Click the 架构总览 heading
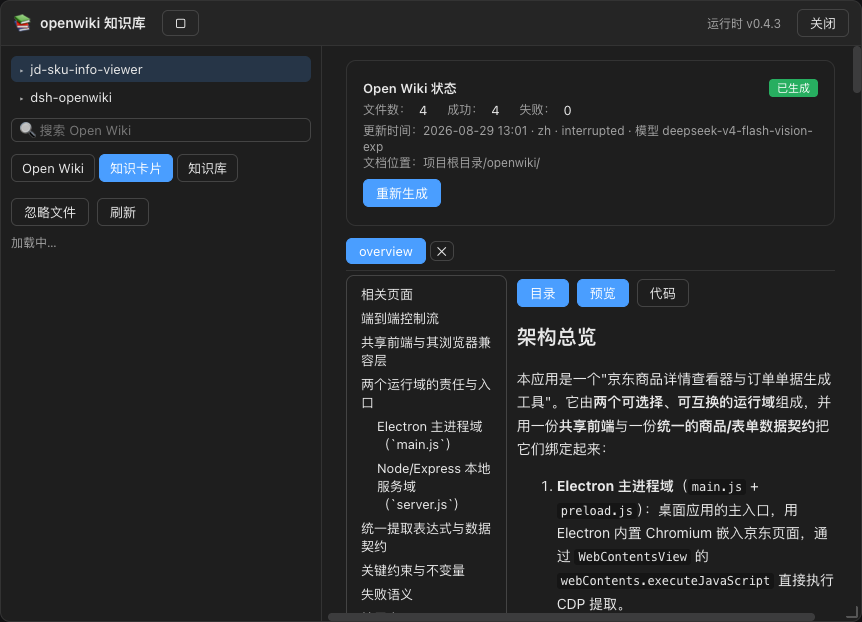This screenshot has height=622, width=862. click(556, 337)
